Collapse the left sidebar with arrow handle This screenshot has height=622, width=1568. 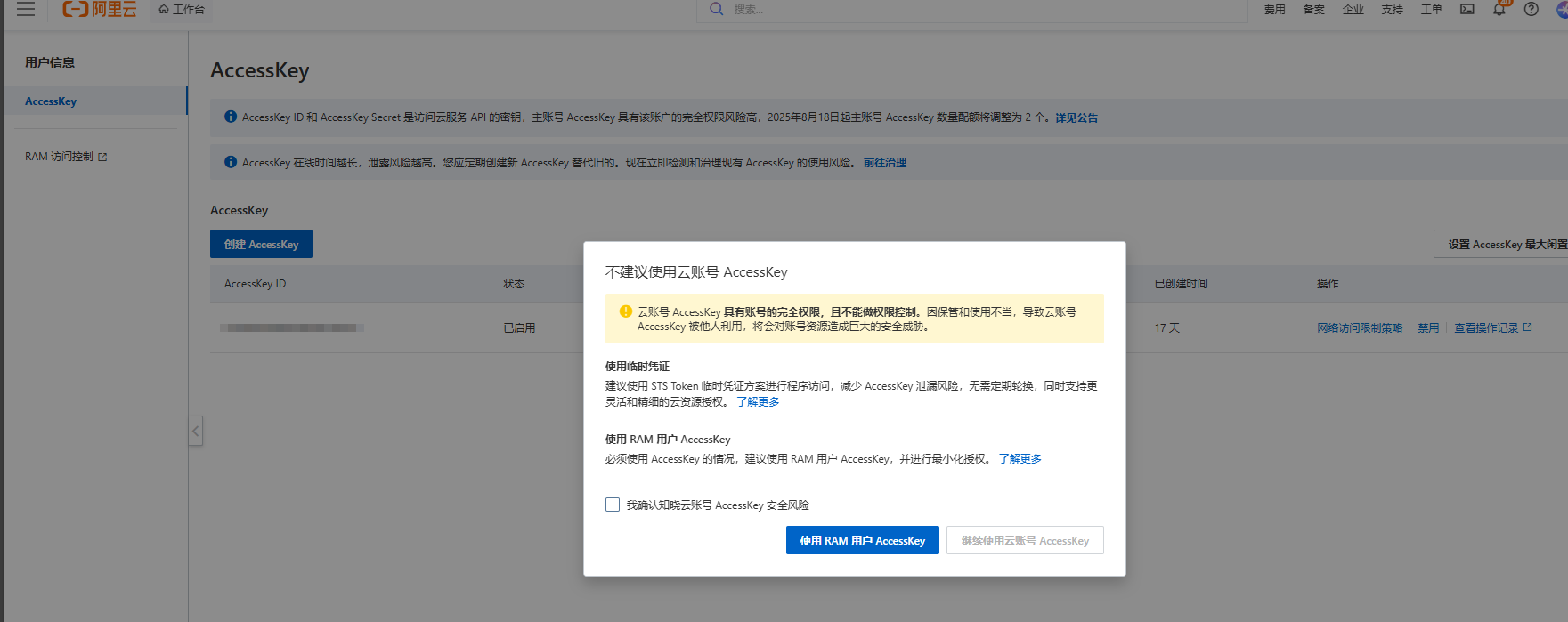195,431
